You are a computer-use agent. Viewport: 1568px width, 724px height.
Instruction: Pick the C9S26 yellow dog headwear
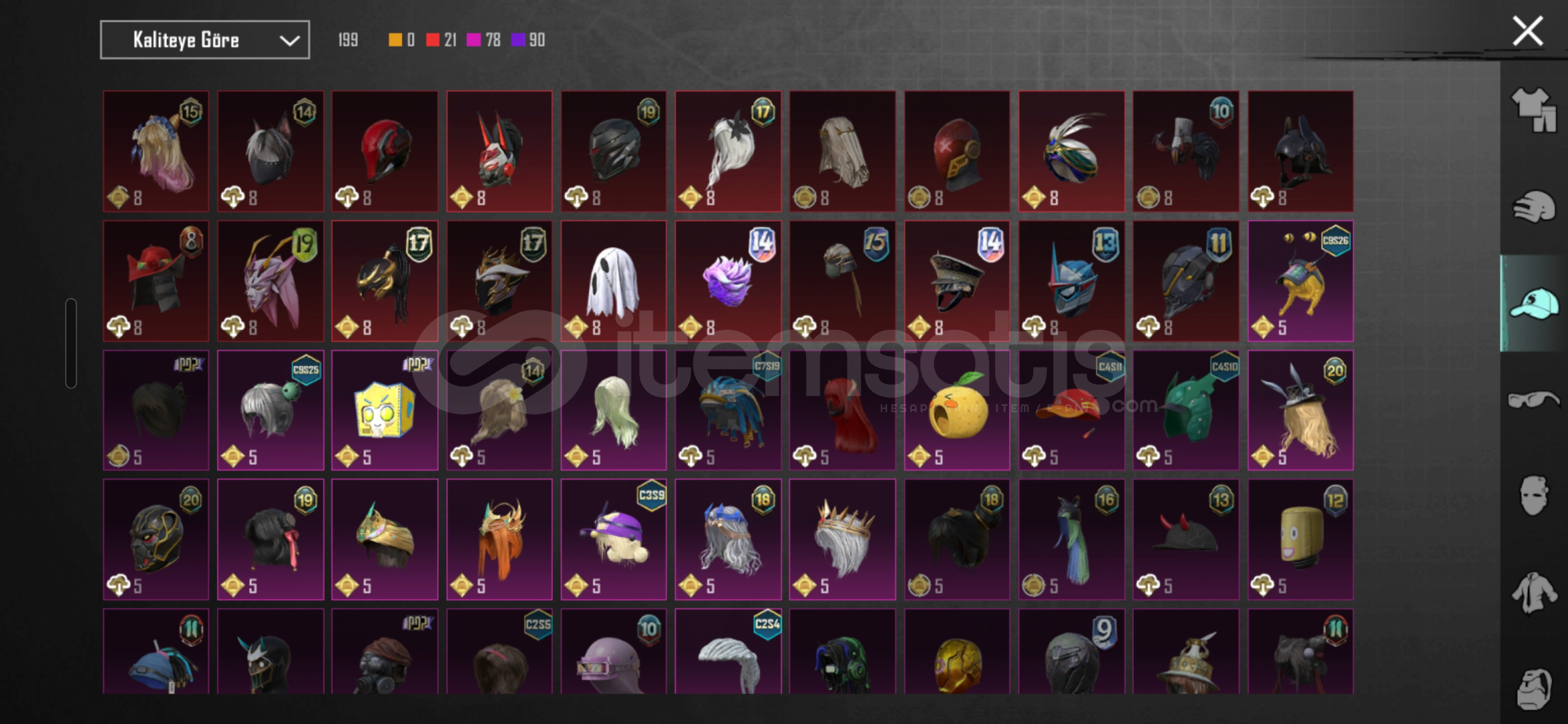(1301, 282)
